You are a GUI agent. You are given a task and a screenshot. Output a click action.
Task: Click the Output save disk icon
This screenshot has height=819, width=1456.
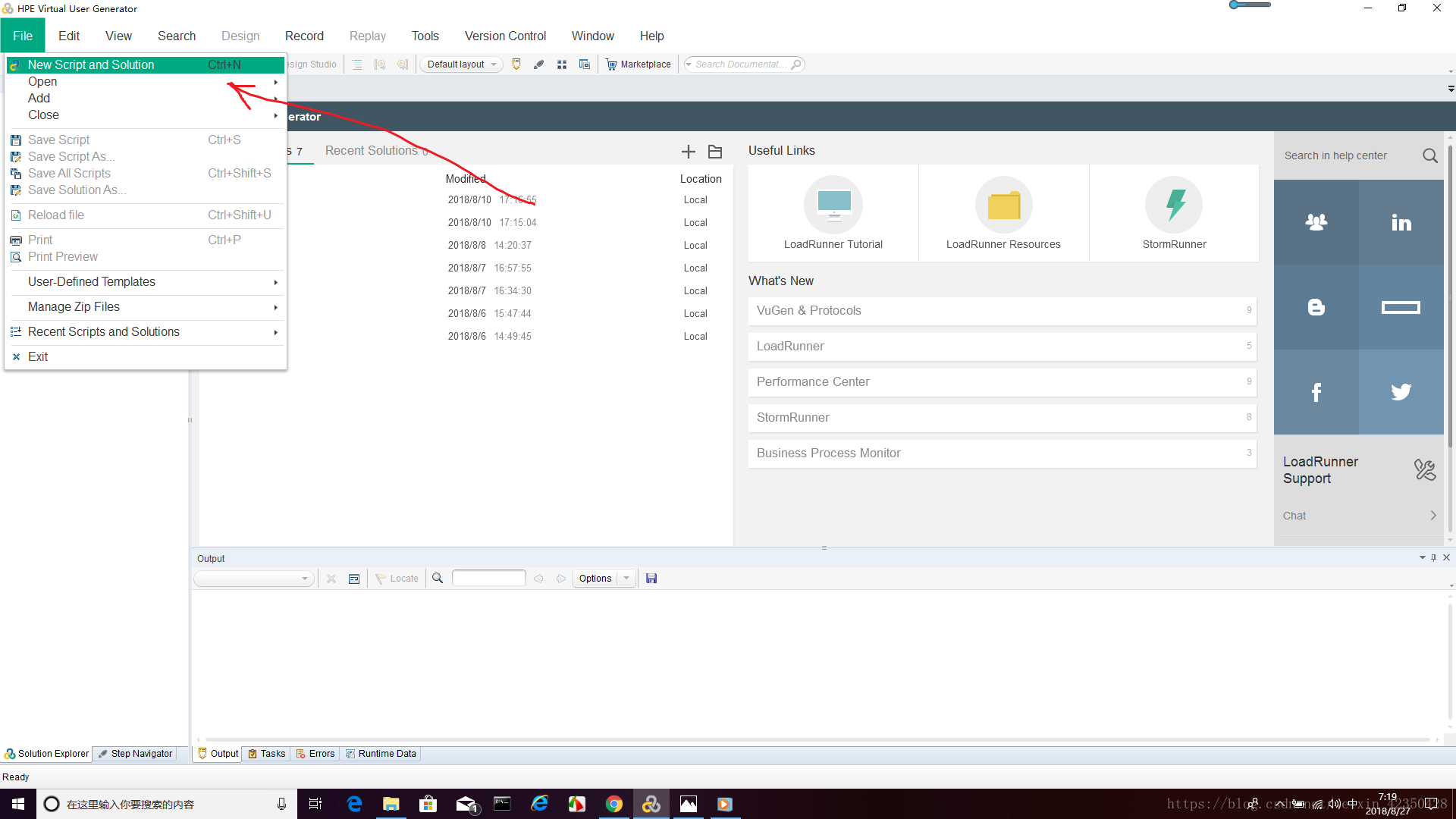pos(651,579)
